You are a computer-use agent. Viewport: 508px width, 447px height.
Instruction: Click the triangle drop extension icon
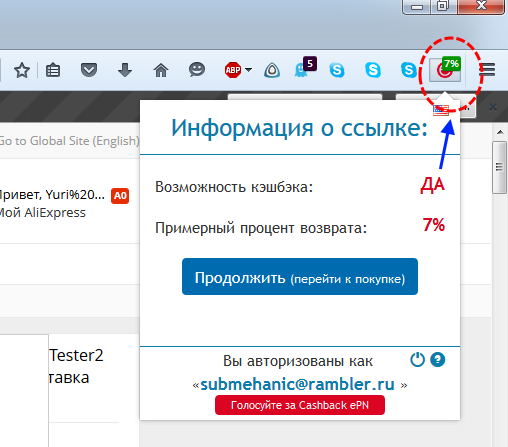point(272,70)
